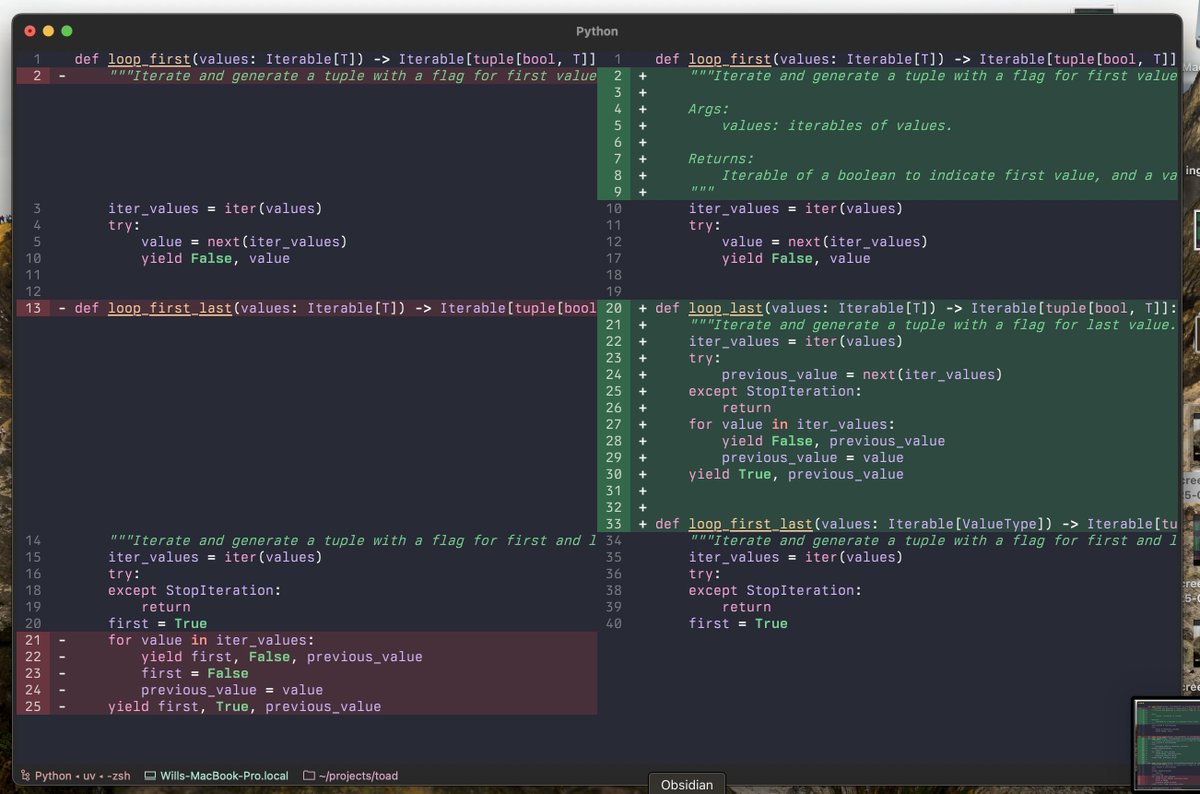Click 'Args:' on added line 4
The image size is (1200, 794).
(x=709, y=109)
